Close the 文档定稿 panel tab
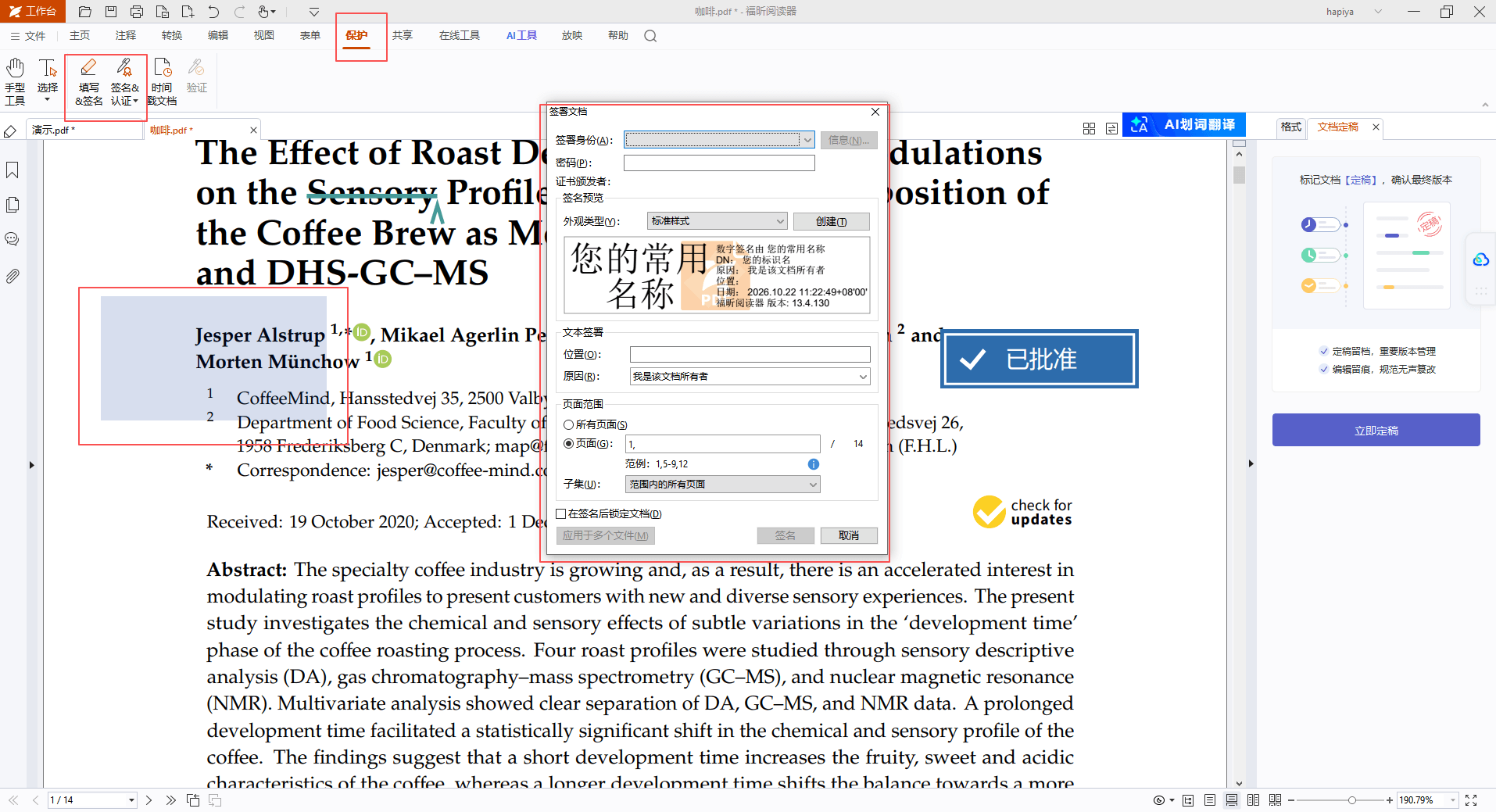Viewport: 1496px width, 812px height. [x=1376, y=127]
